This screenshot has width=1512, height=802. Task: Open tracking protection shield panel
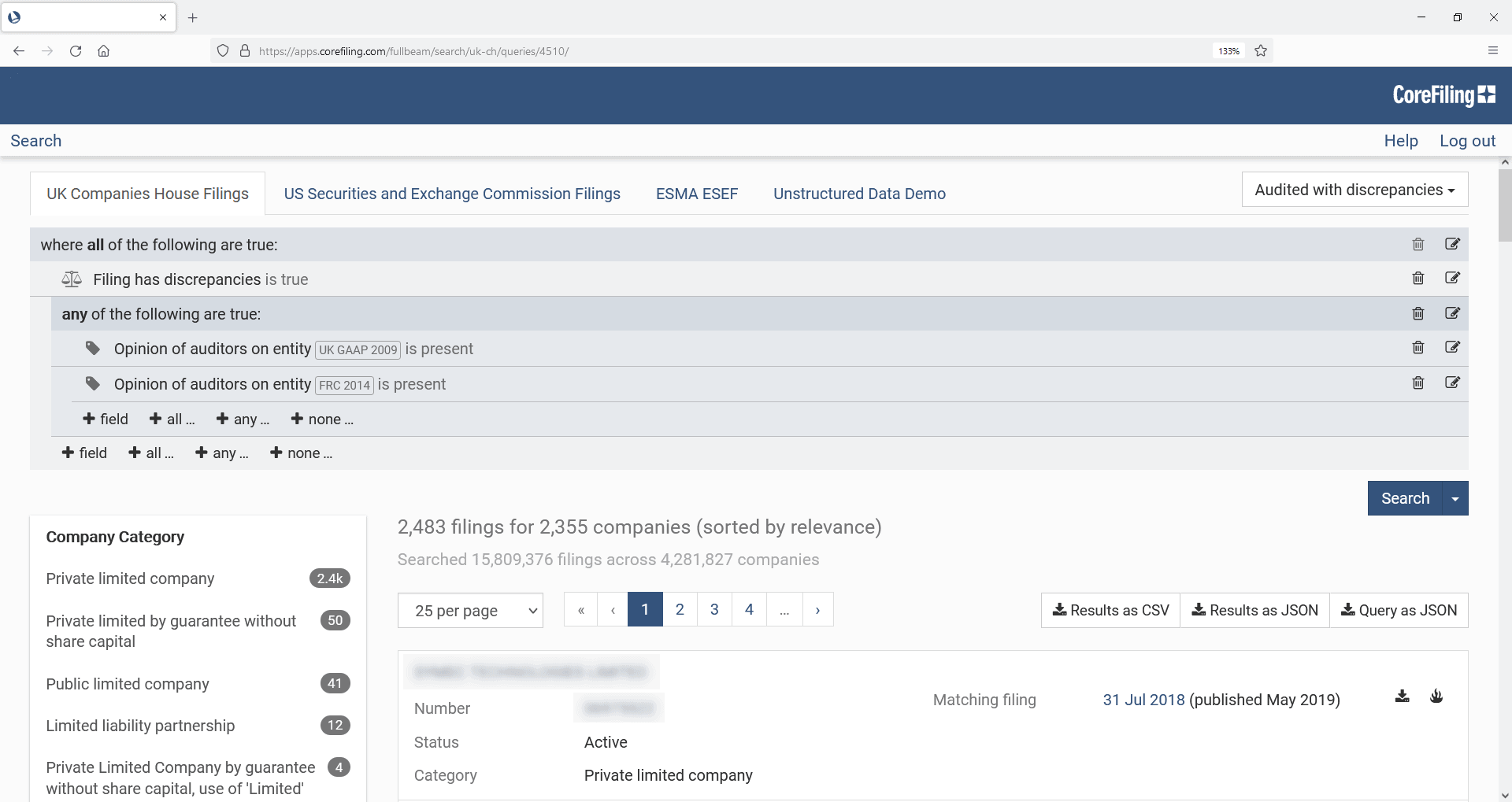tap(223, 51)
